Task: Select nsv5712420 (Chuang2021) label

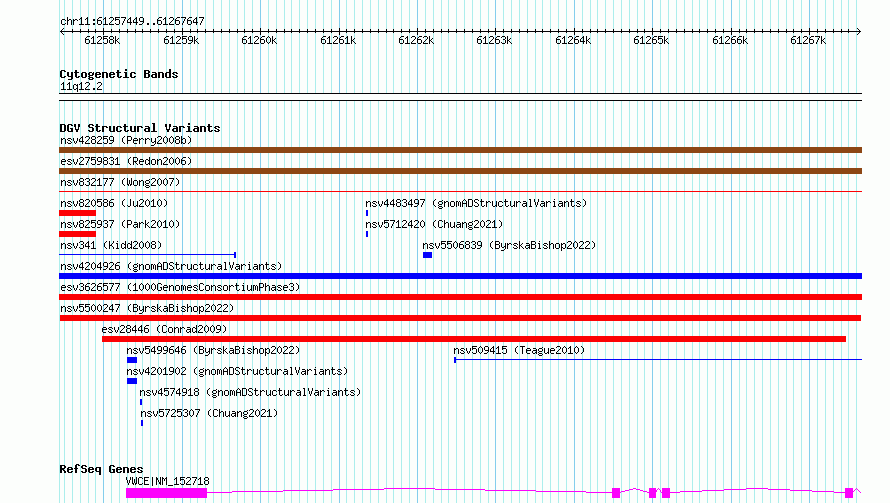Action: click(x=434, y=224)
